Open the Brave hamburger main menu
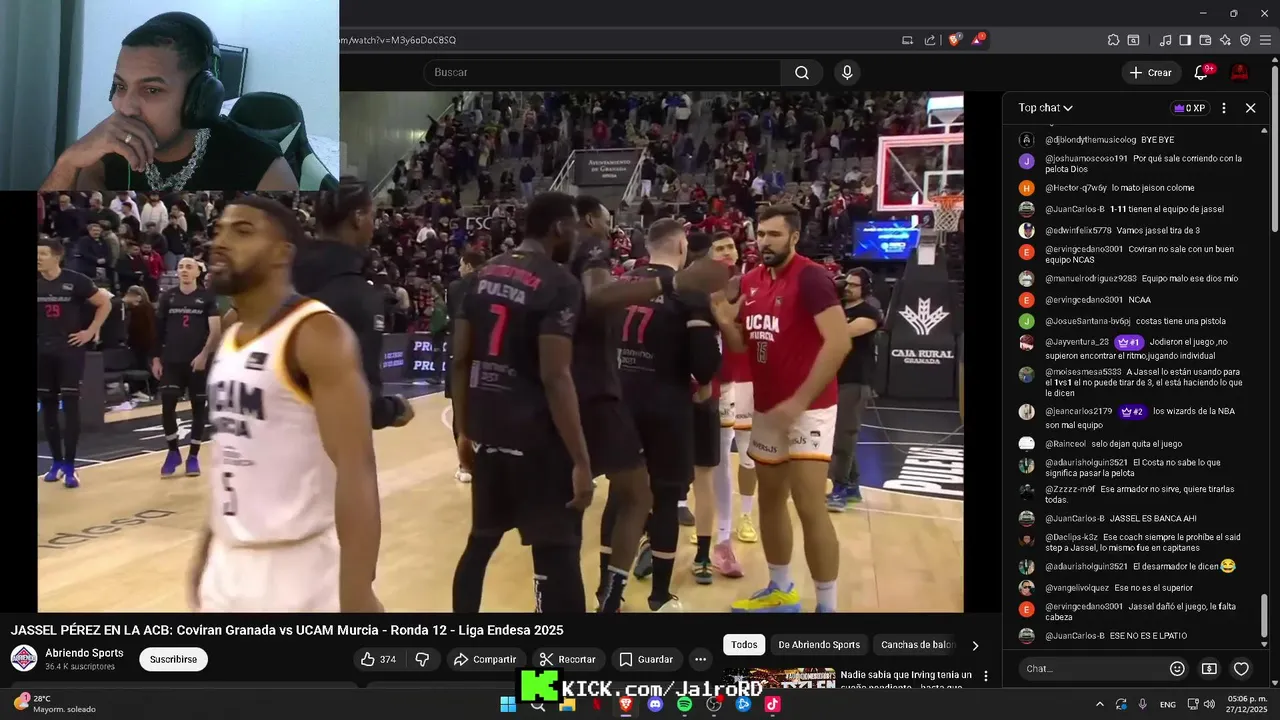Screen dimensions: 1280x720 (x=1265, y=40)
